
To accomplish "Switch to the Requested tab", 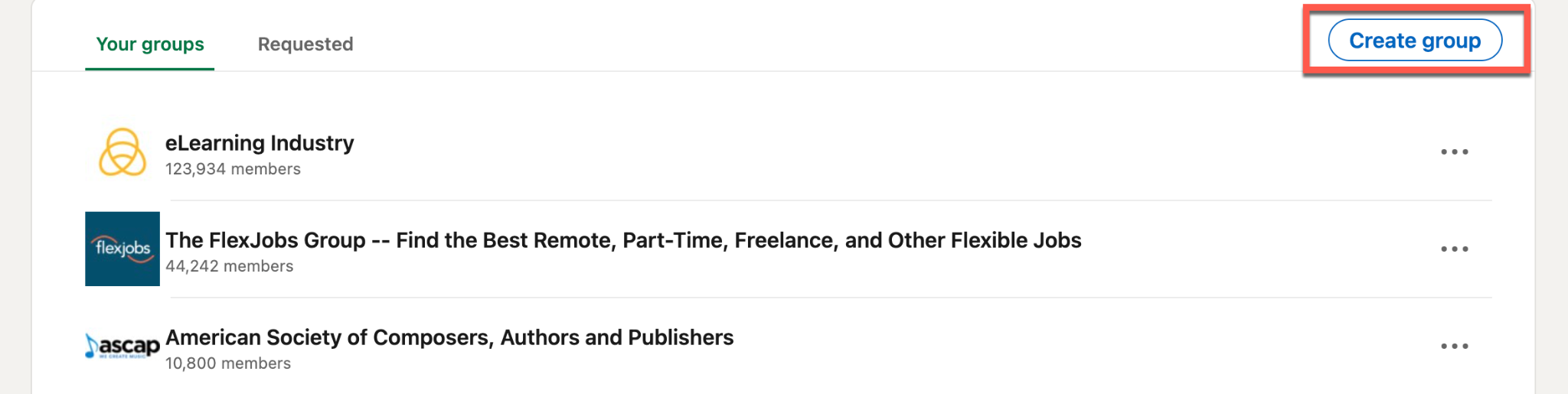I will click(x=305, y=44).
